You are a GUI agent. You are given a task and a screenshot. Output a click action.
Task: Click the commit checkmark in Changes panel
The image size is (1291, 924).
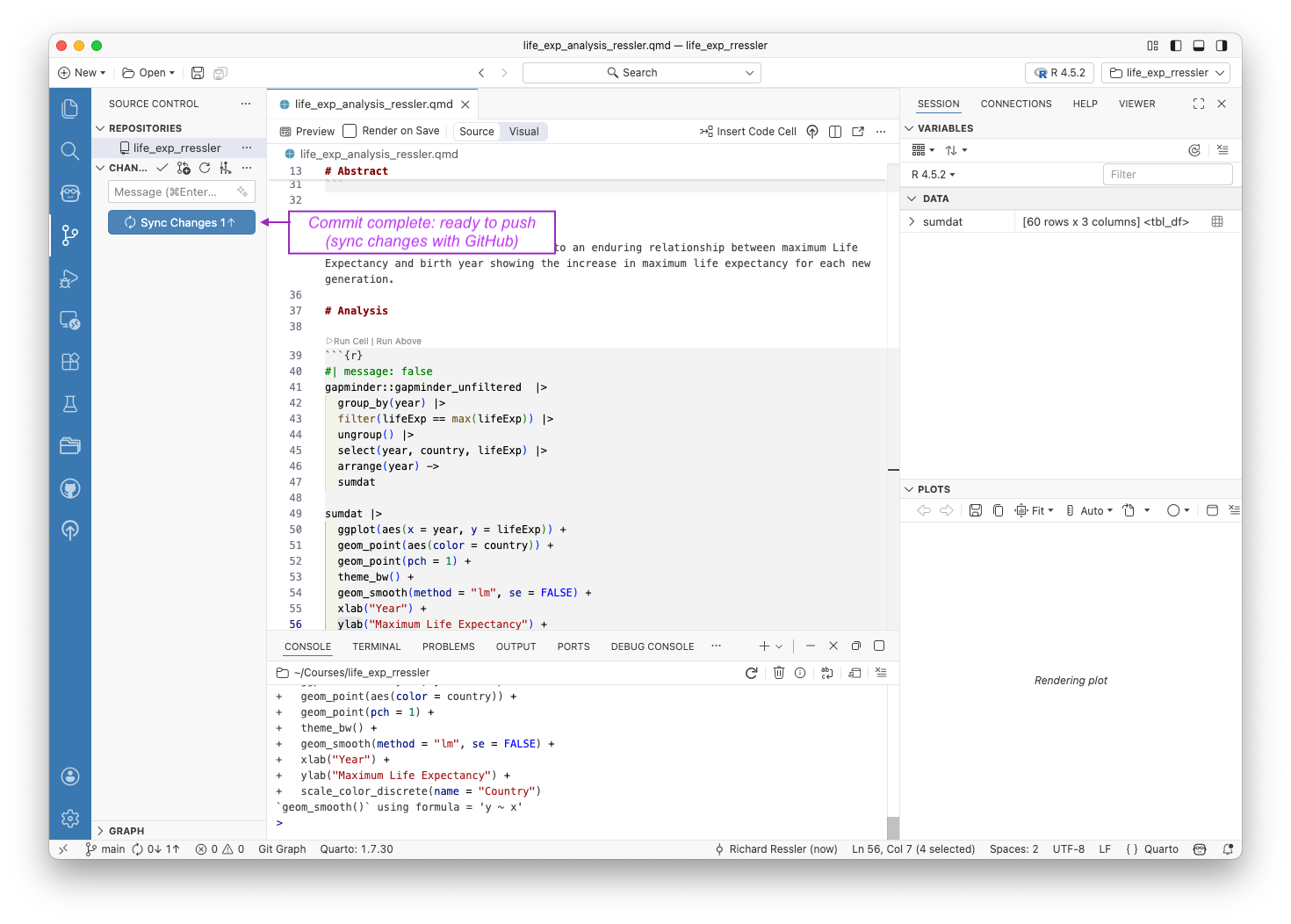click(162, 168)
